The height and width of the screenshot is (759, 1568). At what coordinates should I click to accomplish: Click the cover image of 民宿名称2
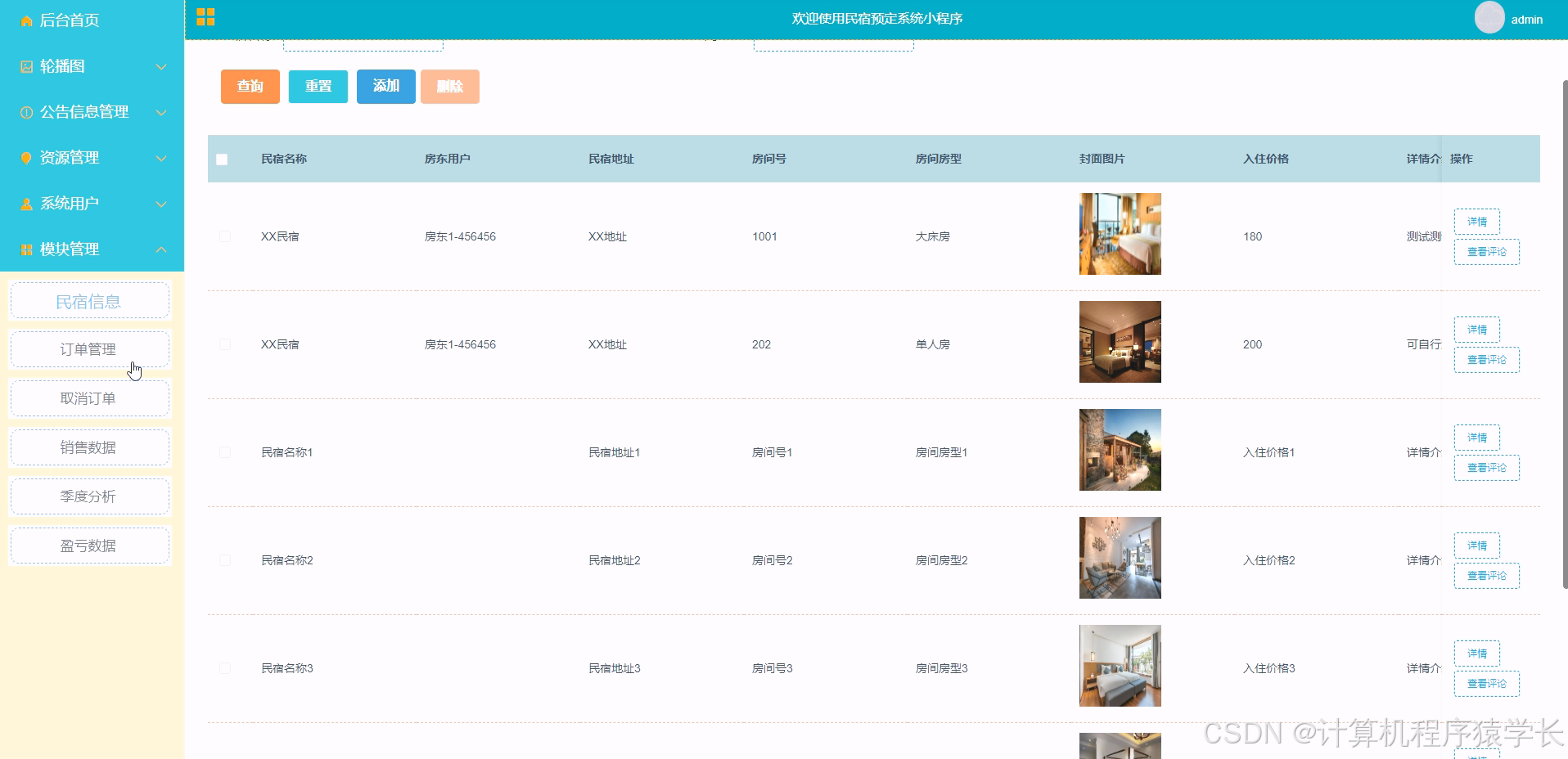coord(1120,558)
